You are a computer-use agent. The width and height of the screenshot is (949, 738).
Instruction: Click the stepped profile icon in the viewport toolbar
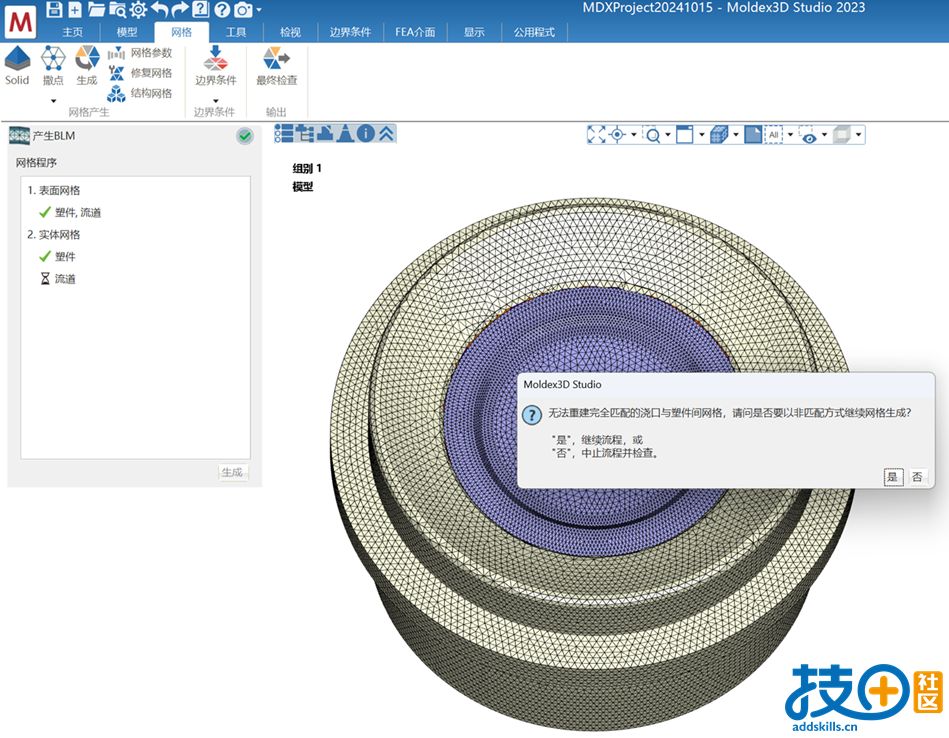click(325, 133)
